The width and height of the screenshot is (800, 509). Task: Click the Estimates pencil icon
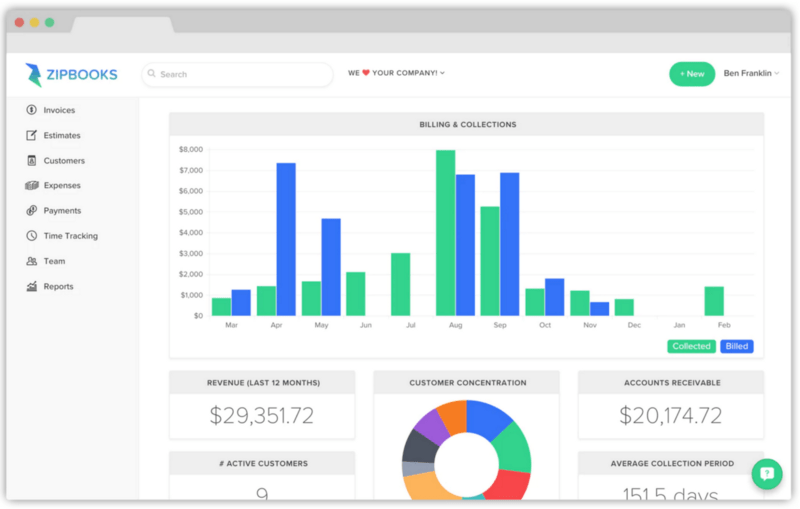point(32,135)
